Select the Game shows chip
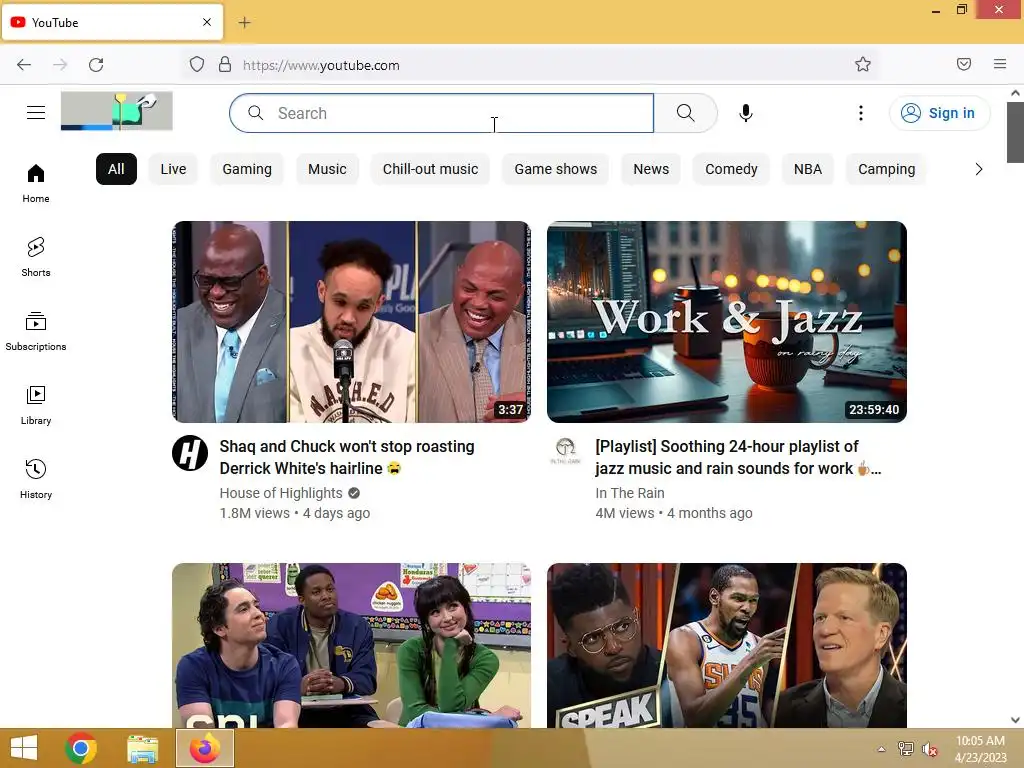 point(556,169)
